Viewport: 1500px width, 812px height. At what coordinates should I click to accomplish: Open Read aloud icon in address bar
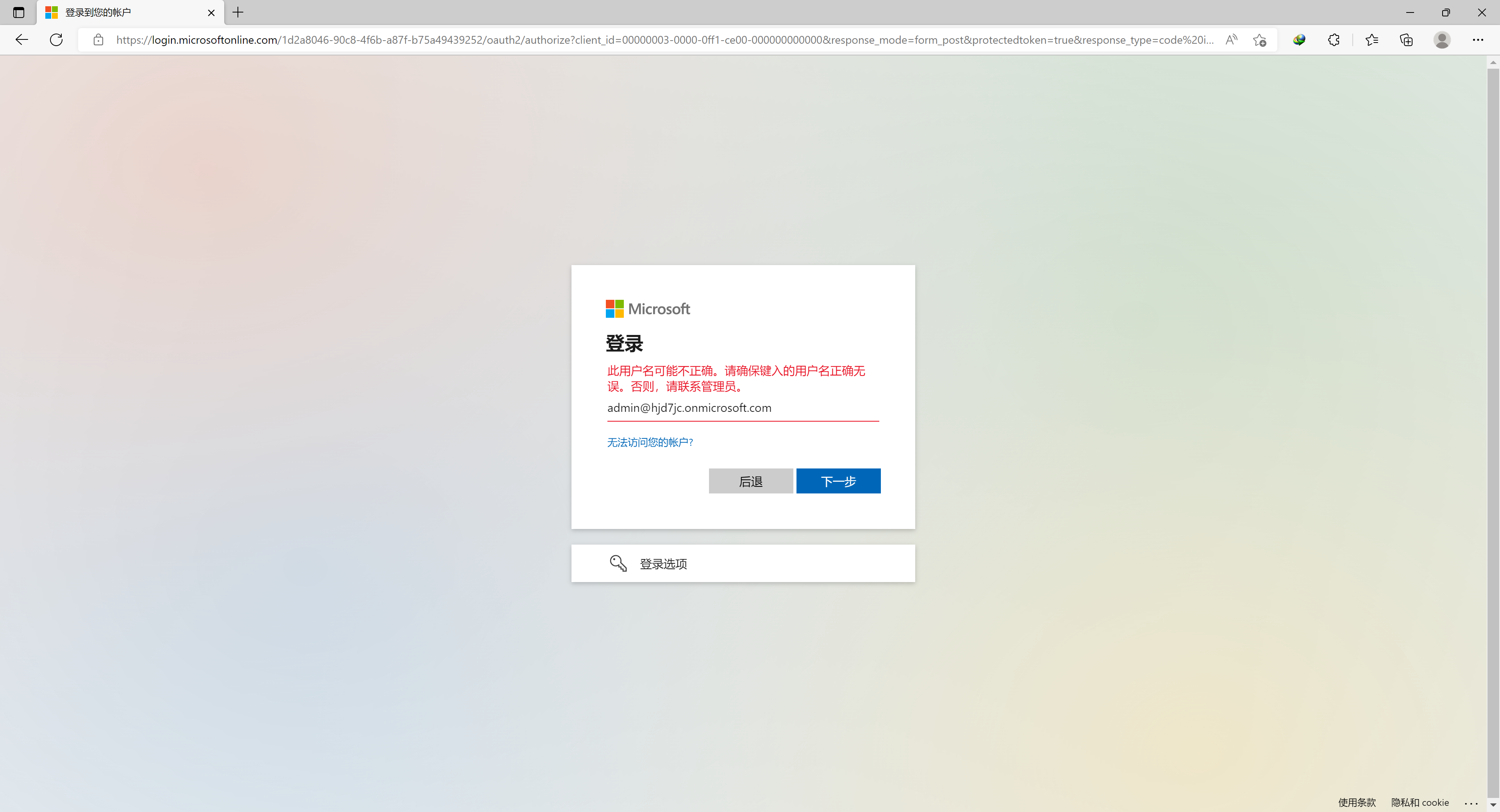coord(1231,39)
